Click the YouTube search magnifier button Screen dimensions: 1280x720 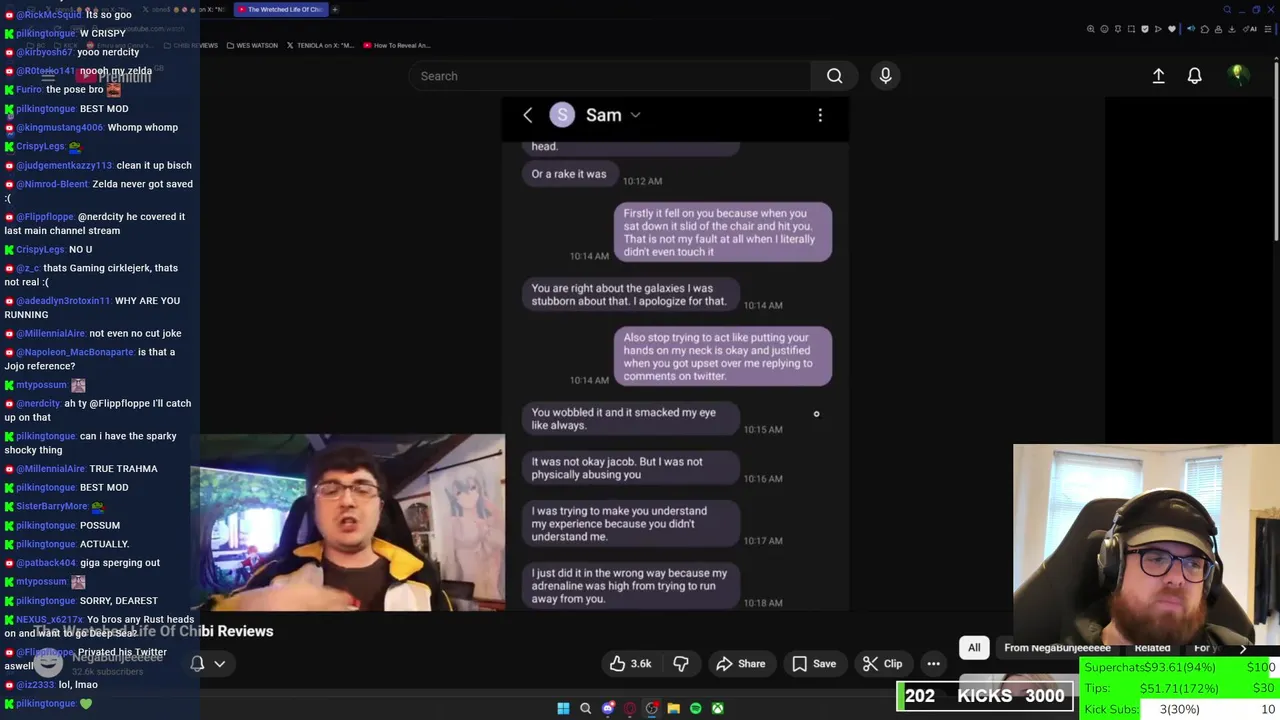[x=834, y=76]
